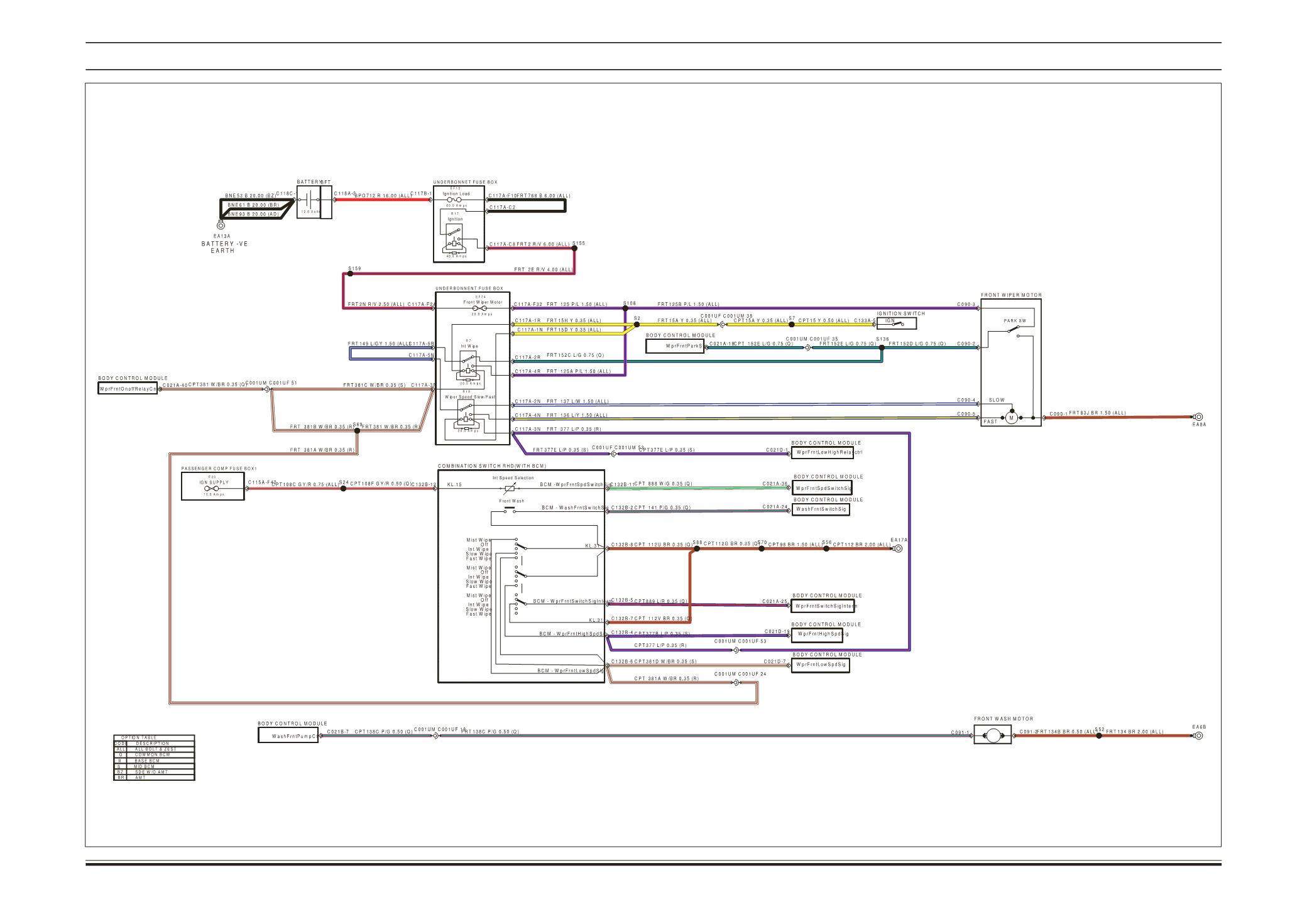Image resolution: width=1307 pixels, height=924 pixels.
Task: Click the Option Table legend
Action: 154,758
